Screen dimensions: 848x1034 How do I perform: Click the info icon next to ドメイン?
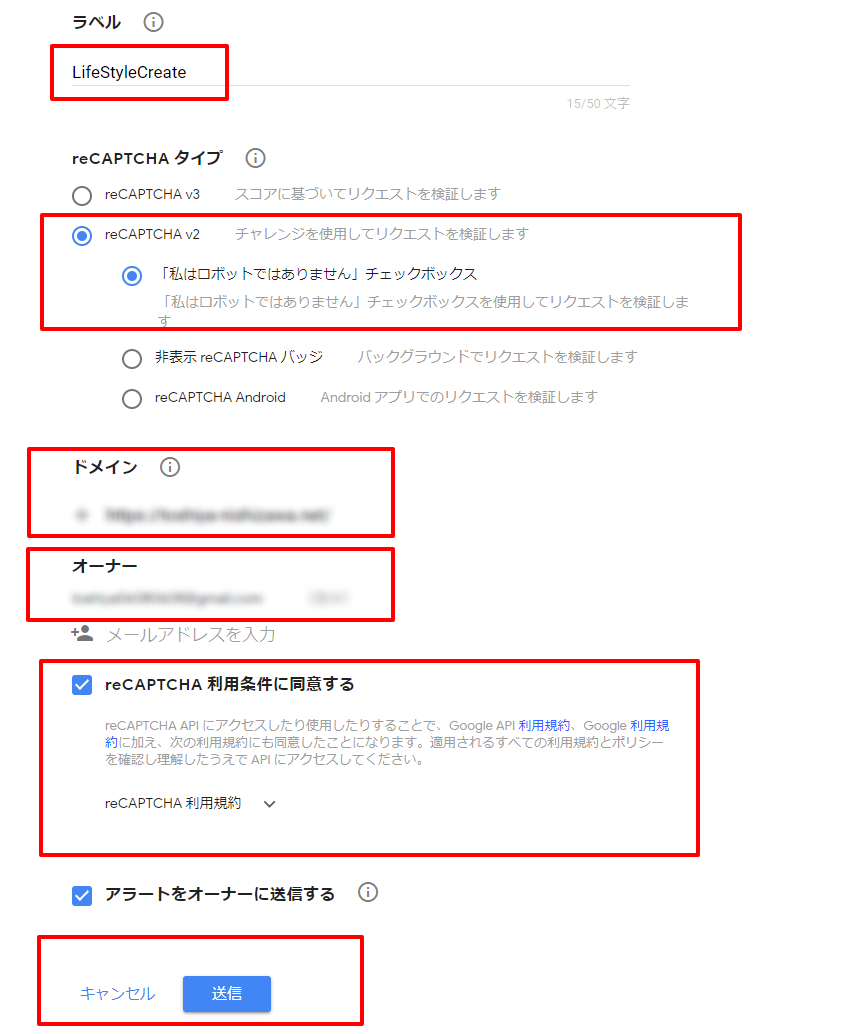click(169, 468)
